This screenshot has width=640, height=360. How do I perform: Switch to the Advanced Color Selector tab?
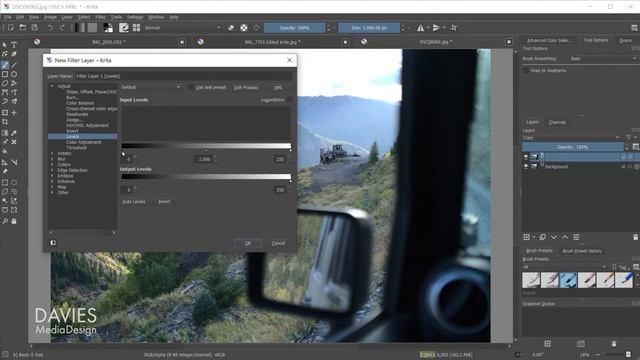[549, 40]
